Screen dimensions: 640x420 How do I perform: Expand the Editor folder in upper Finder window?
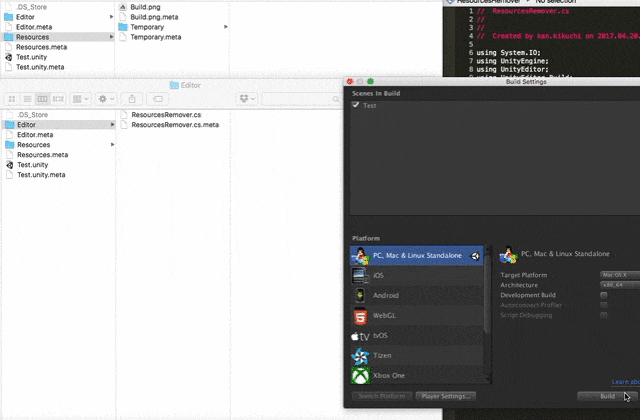tap(111, 17)
